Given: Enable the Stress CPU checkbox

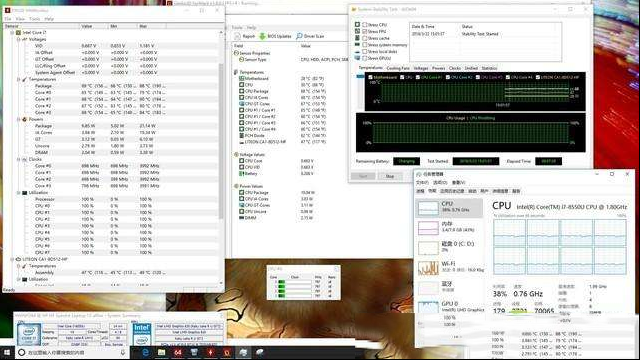Looking at the screenshot, I should [x=365, y=25].
